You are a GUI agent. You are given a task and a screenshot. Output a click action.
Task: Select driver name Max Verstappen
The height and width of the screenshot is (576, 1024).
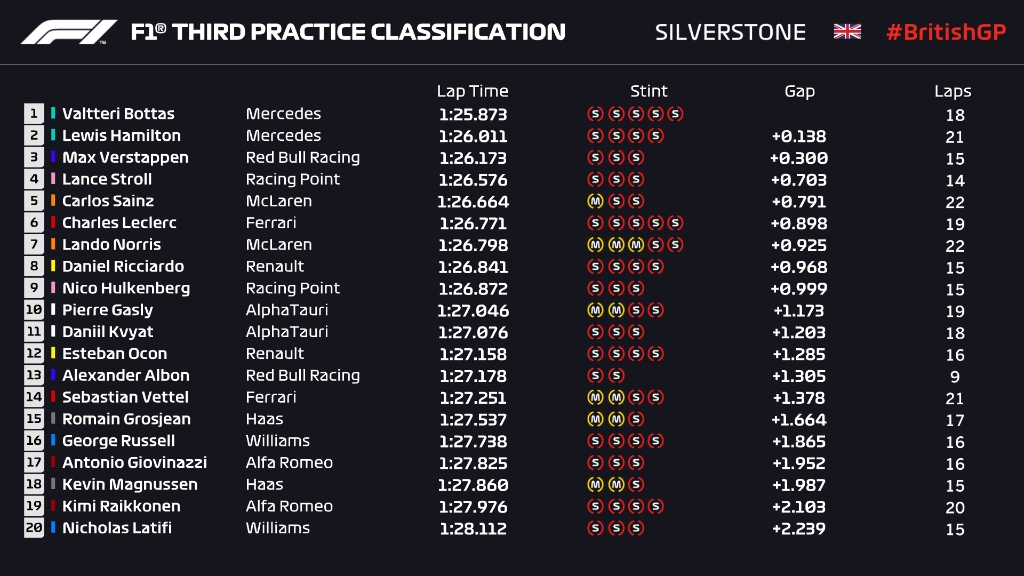[125, 158]
